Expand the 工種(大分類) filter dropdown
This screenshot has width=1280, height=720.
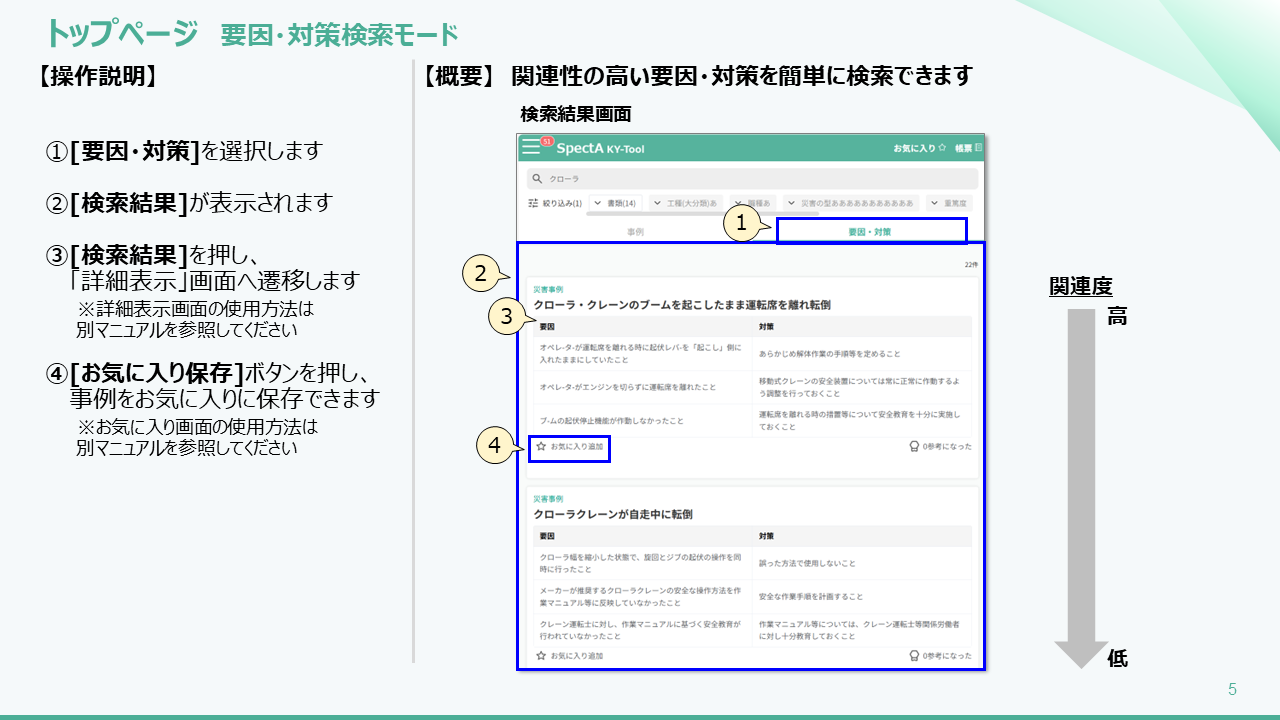point(685,203)
